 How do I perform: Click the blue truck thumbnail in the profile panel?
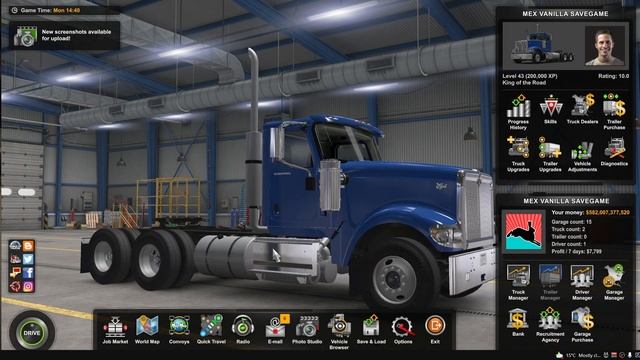(x=542, y=47)
